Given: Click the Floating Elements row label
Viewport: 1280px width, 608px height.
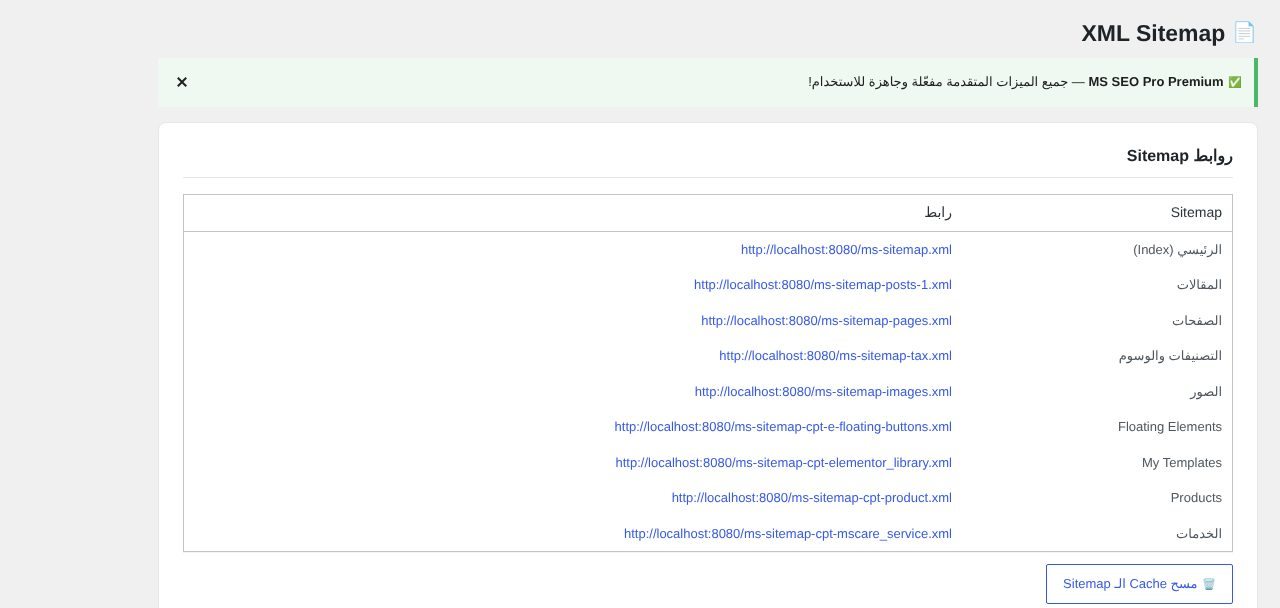Looking at the screenshot, I should [x=1170, y=427].
